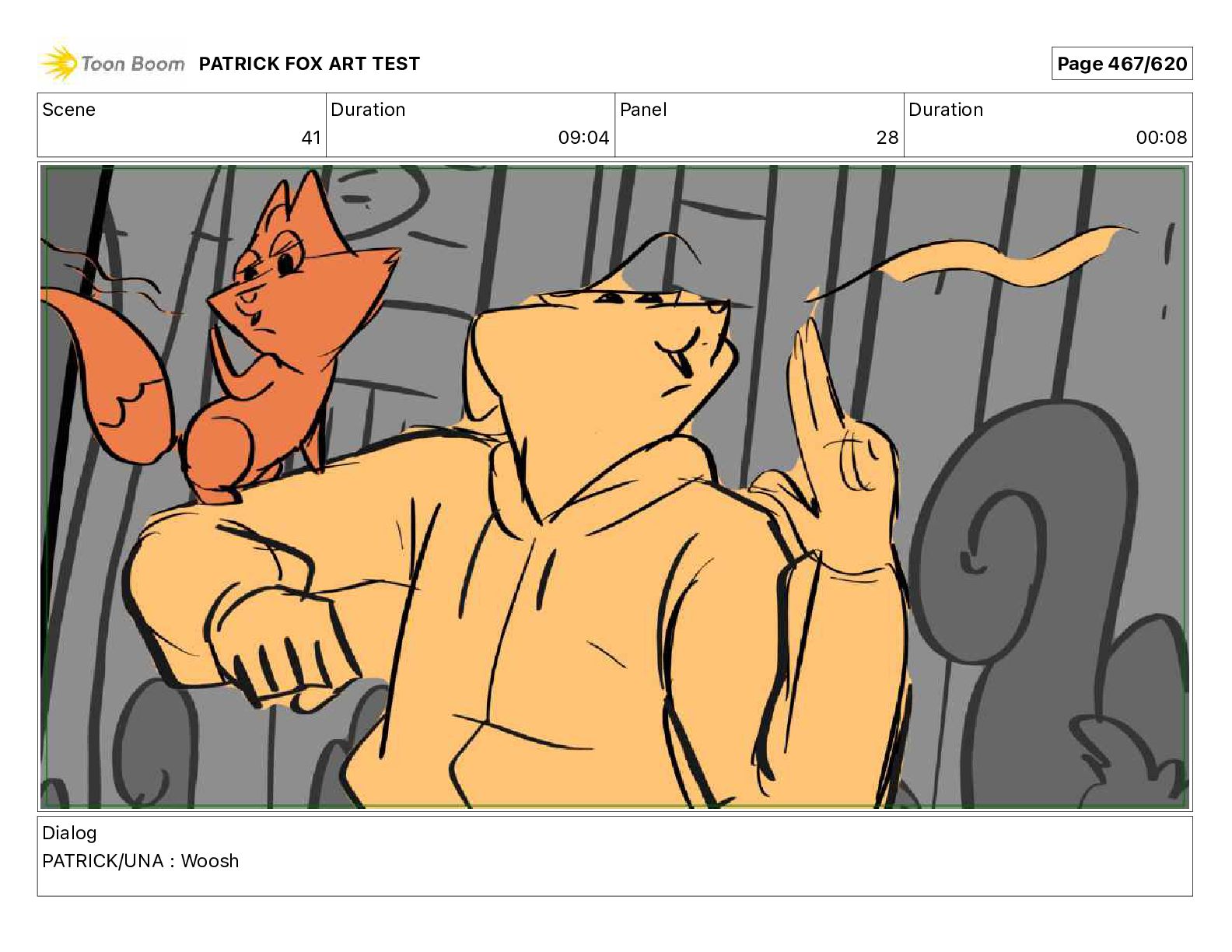Select panel number 28

point(887,138)
